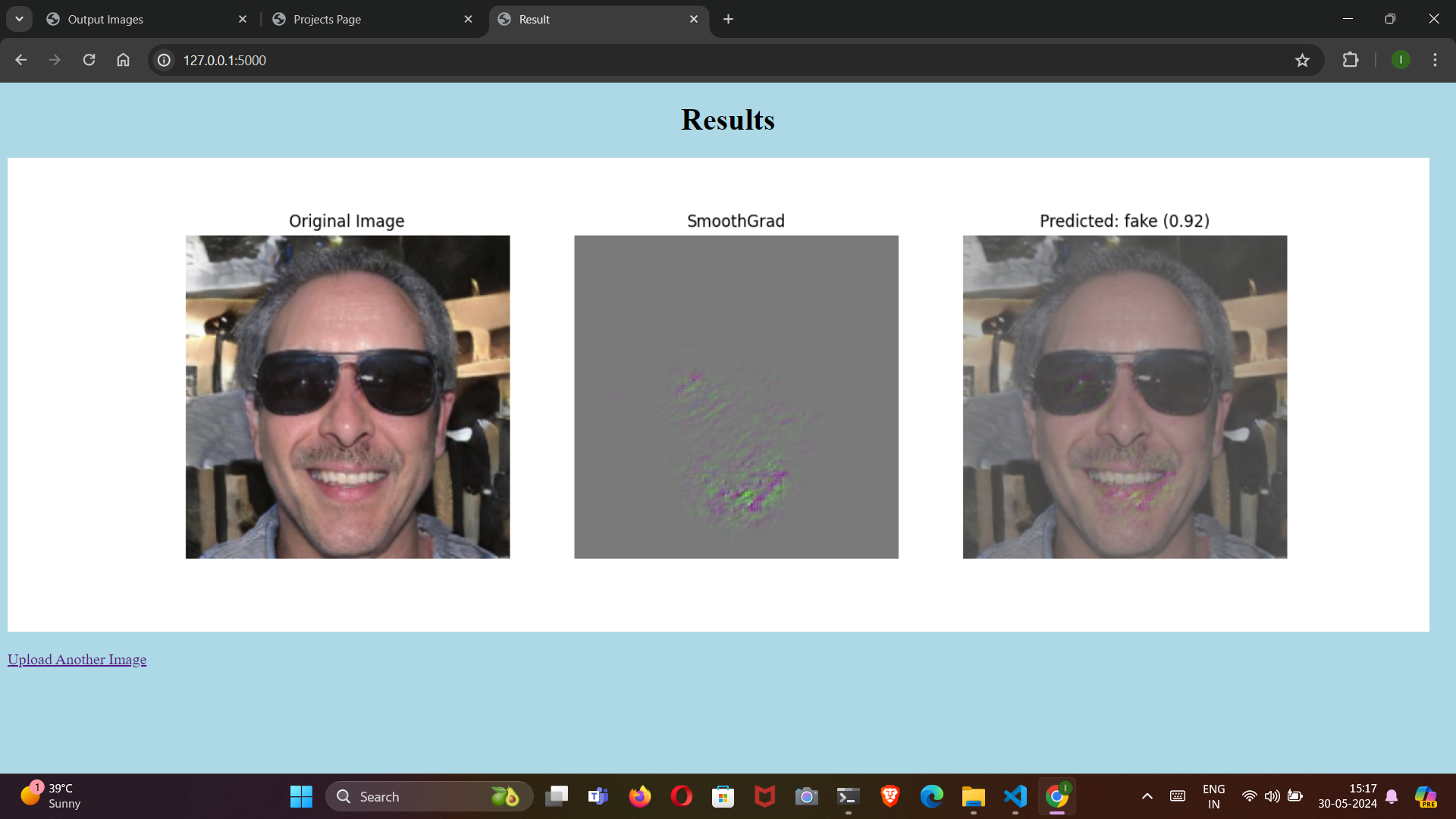This screenshot has width=1456, height=819.
Task: View site information for 127.0.0.1
Action: 163,60
